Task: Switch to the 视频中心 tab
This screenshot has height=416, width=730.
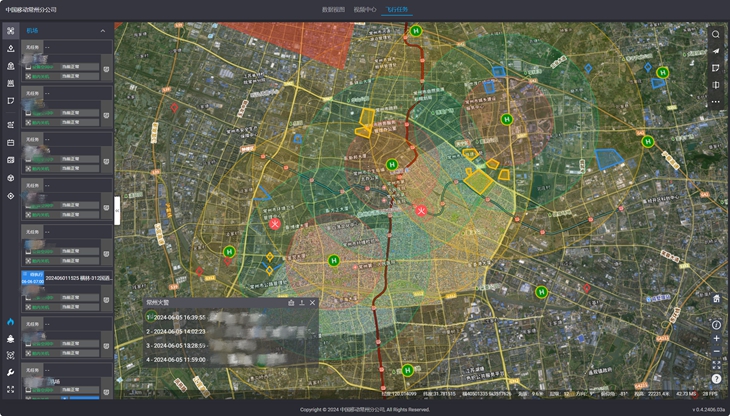Action: pos(365,9)
